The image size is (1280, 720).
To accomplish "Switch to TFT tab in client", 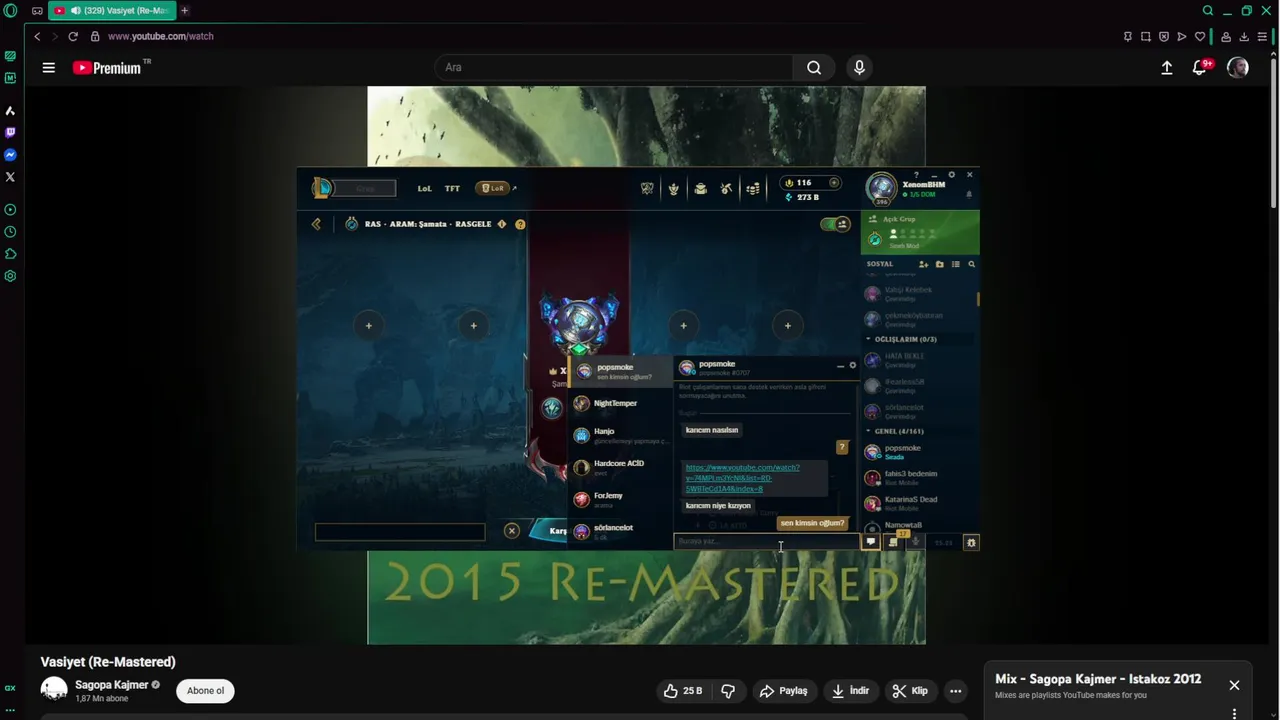I will coord(452,188).
